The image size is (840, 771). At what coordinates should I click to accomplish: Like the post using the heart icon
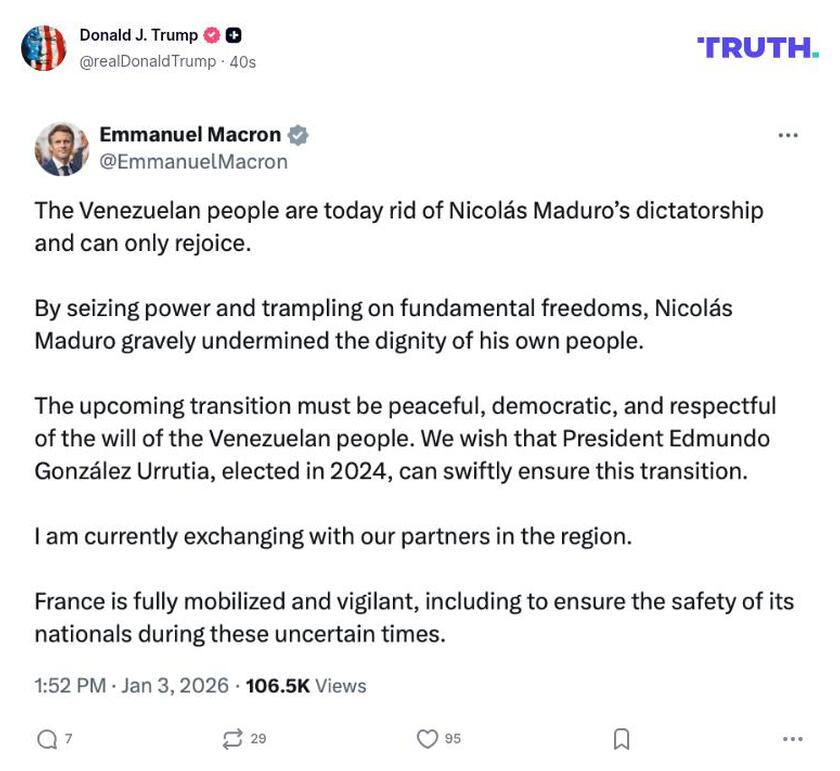point(429,739)
